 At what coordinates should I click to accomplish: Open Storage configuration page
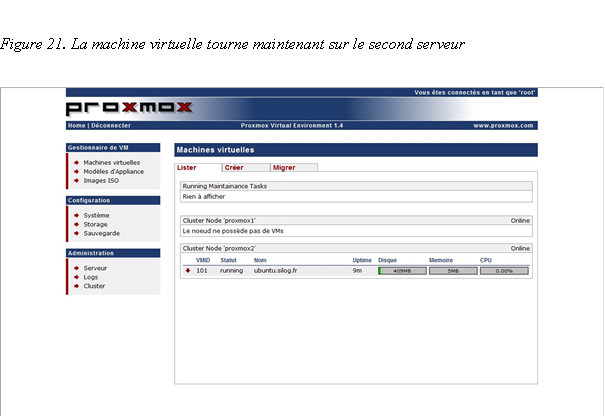[x=95, y=224]
